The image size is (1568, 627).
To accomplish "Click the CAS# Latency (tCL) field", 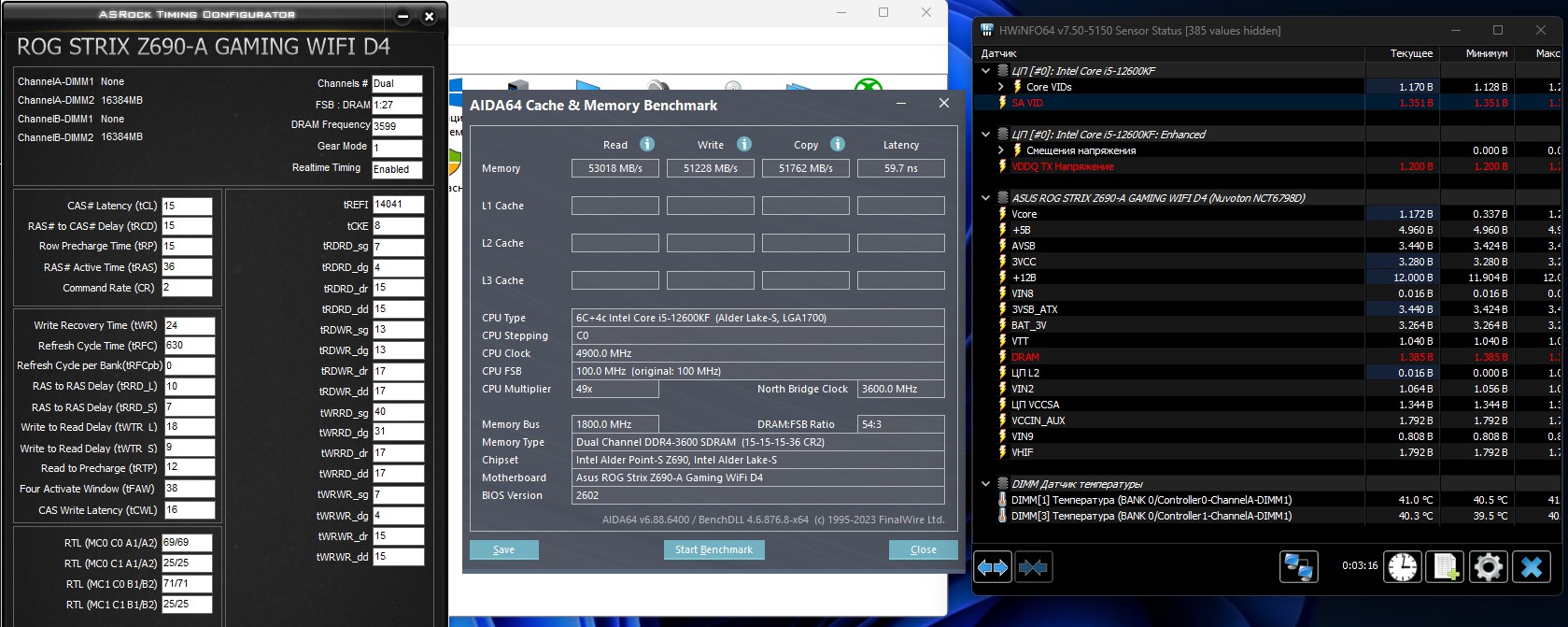I will coord(187,206).
